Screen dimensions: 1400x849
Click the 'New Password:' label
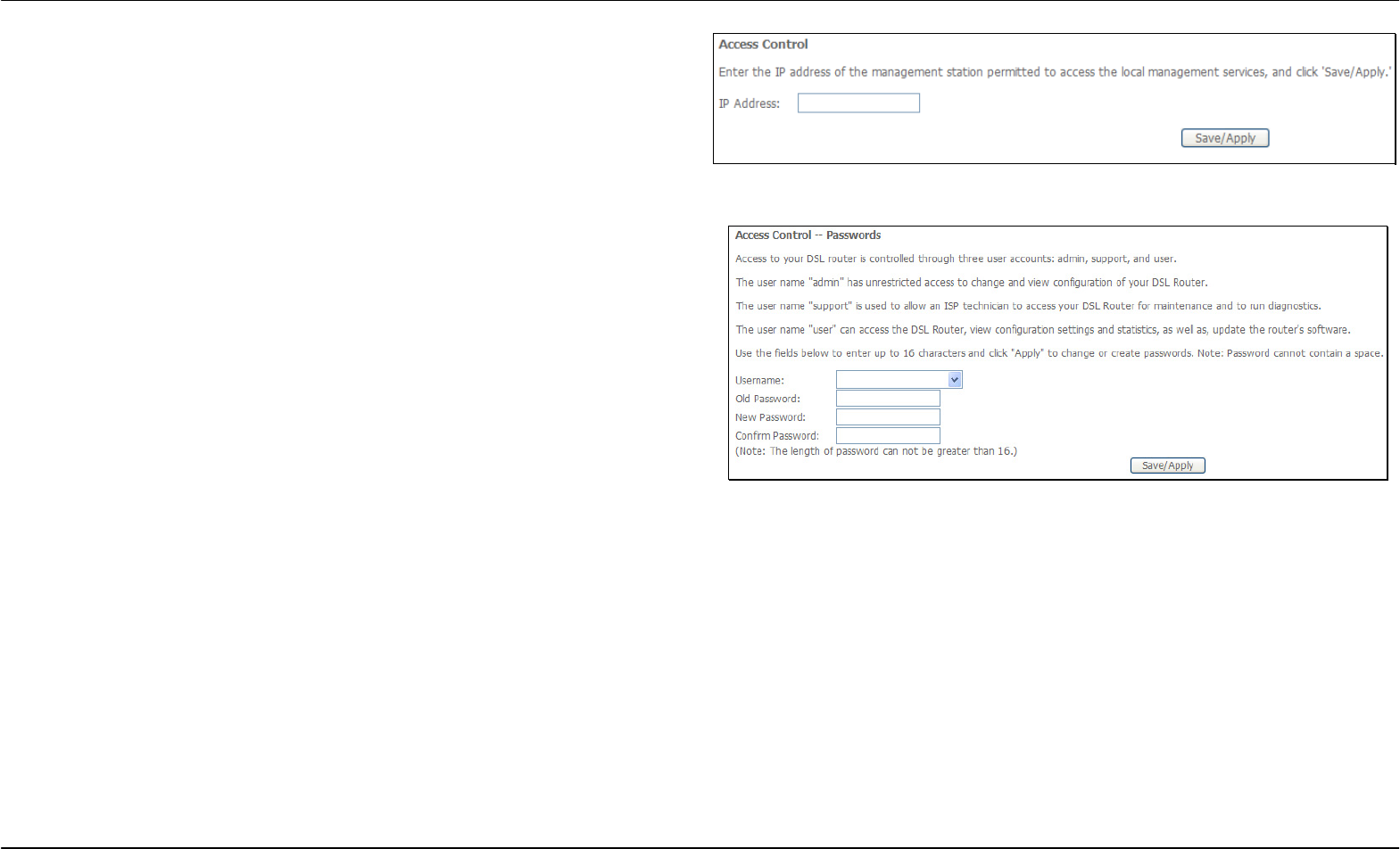click(x=771, y=418)
